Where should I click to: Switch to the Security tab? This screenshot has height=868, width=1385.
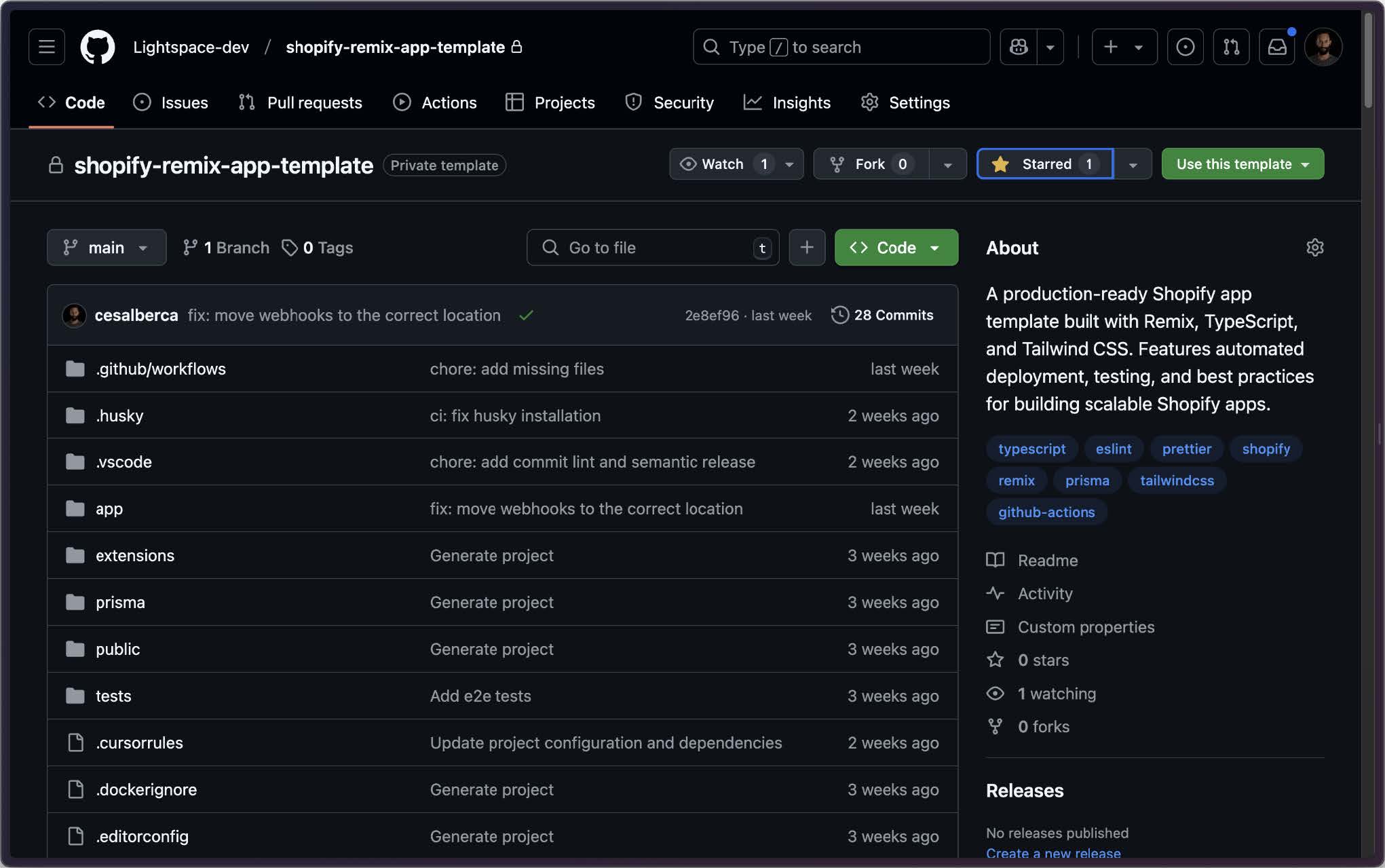(x=669, y=102)
